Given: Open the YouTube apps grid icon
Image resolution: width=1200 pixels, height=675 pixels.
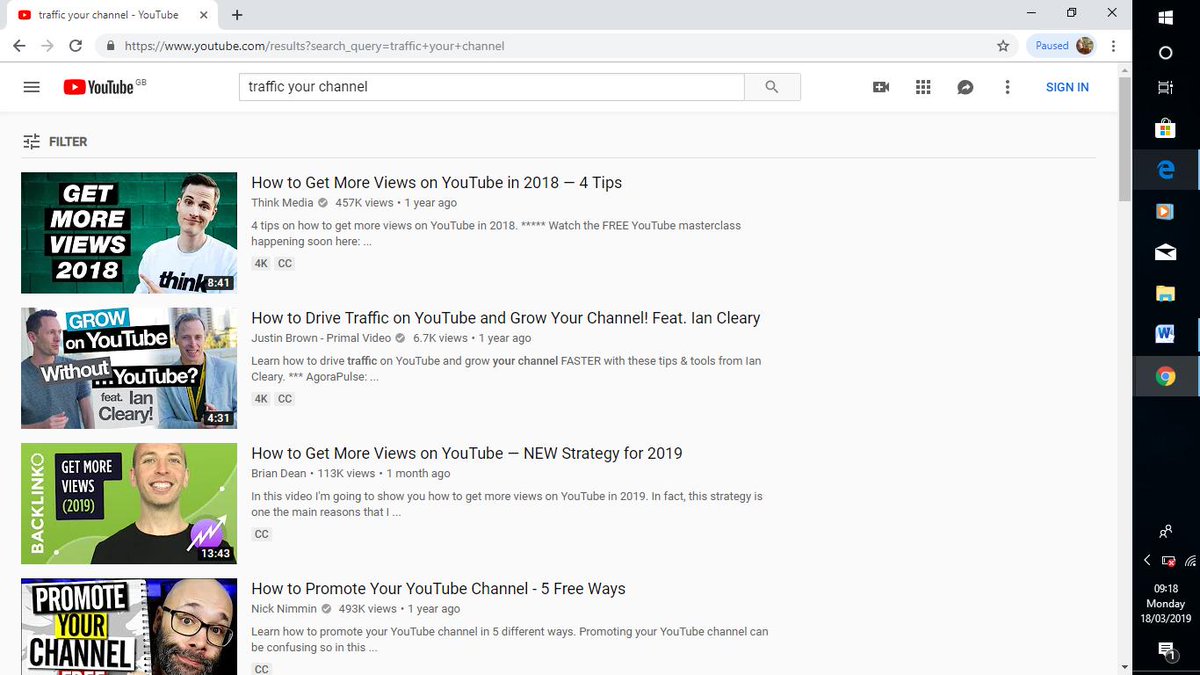Looking at the screenshot, I should tap(923, 87).
